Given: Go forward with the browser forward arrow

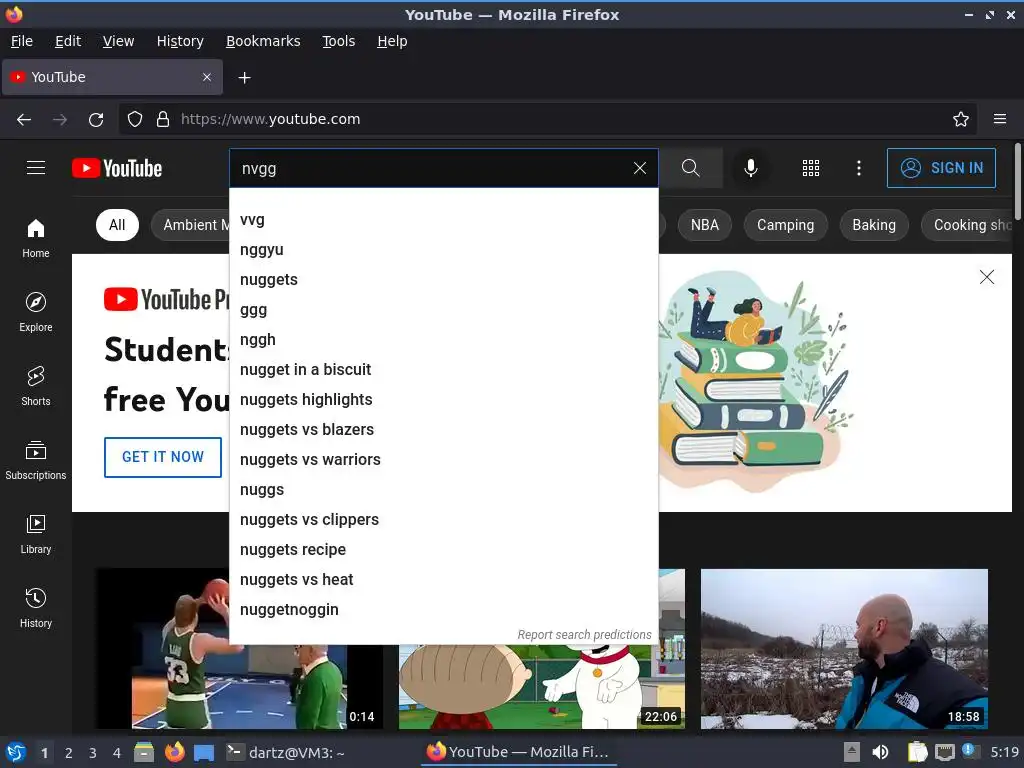Looking at the screenshot, I should click(x=60, y=120).
